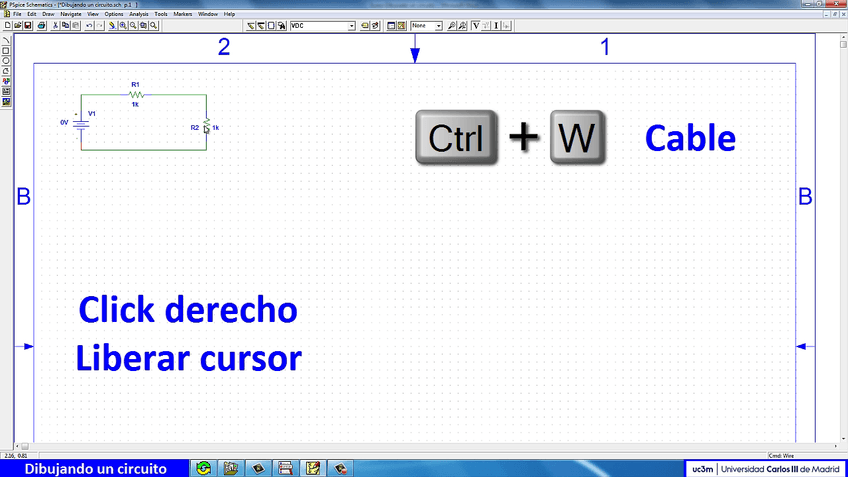Click the horizontal scrollbar left arrow
Image resolution: width=848 pixels, height=477 pixels.
click(x=17, y=446)
